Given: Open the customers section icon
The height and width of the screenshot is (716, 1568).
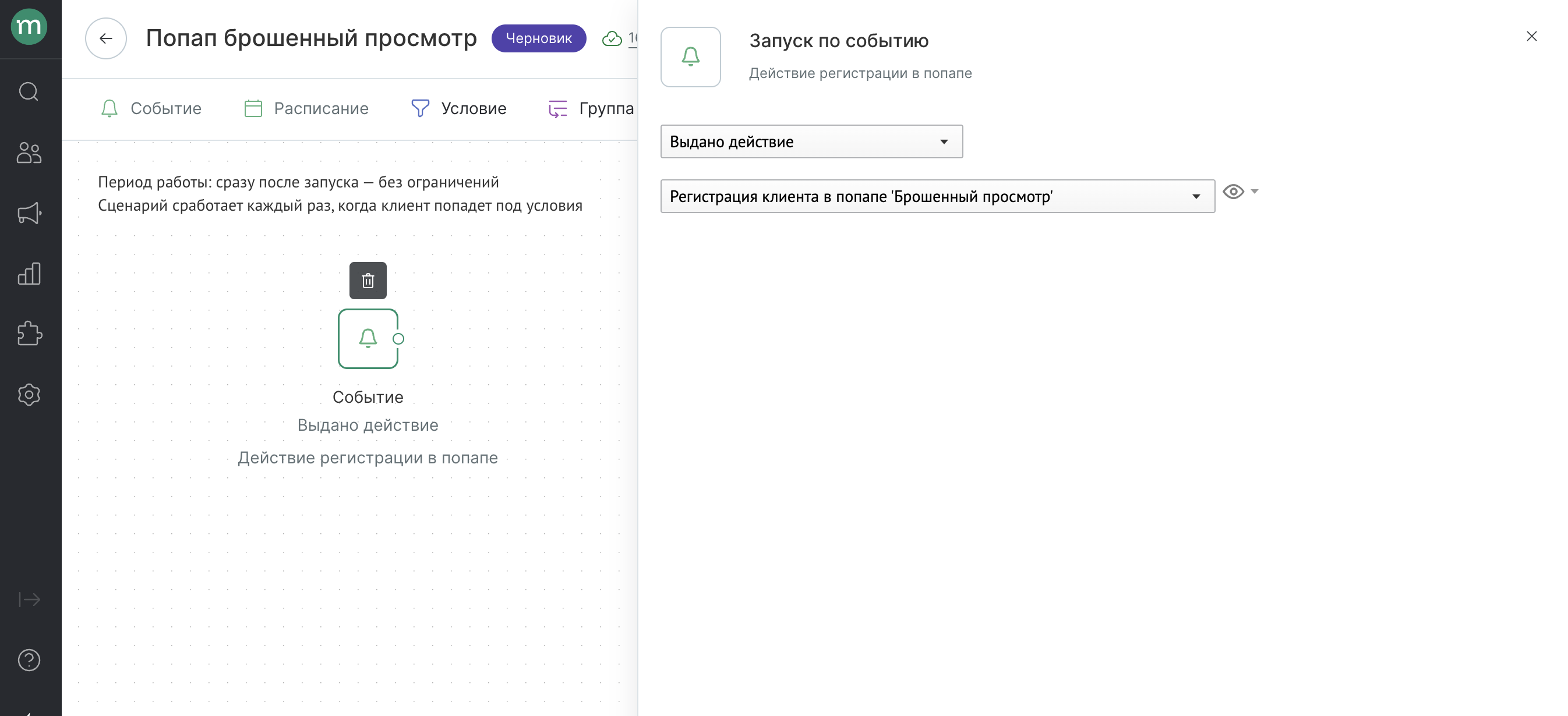Looking at the screenshot, I should pyautogui.click(x=29, y=153).
